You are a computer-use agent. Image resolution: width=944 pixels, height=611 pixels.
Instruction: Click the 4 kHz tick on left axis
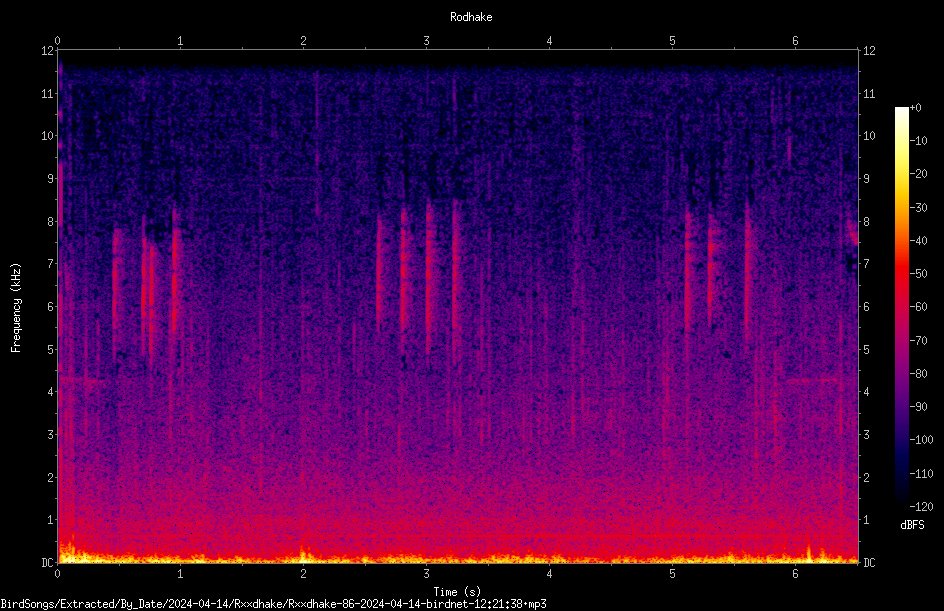[51, 392]
